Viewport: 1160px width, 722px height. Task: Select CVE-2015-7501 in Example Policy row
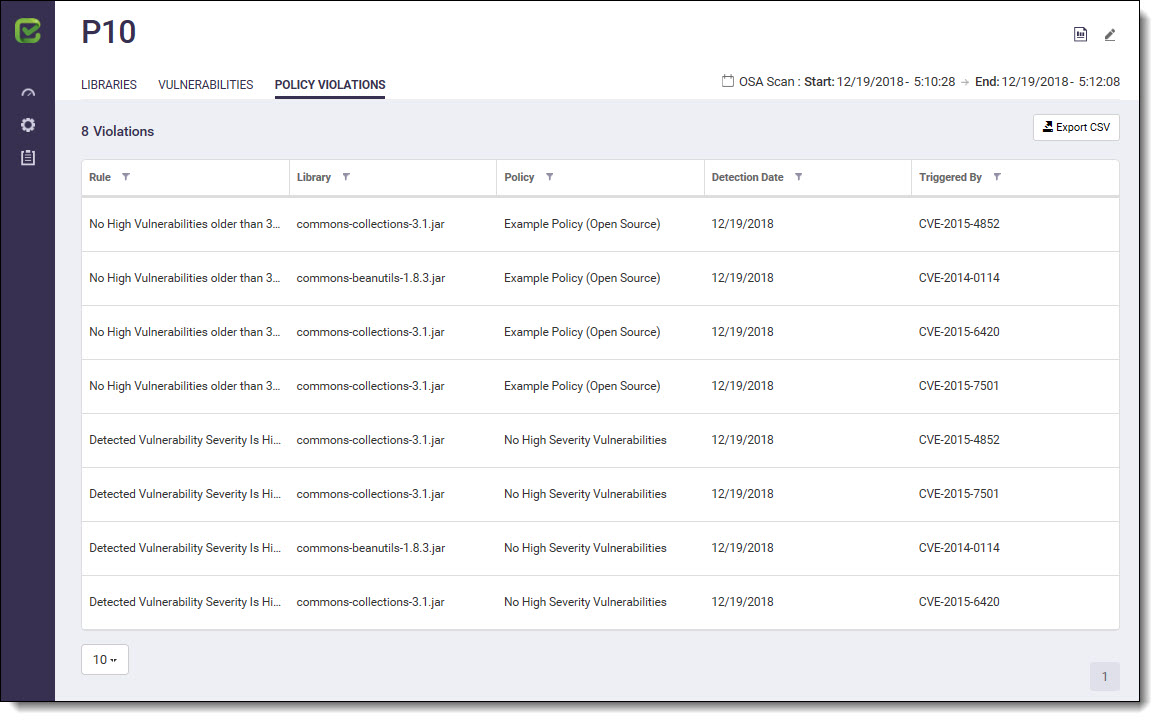[959, 386]
